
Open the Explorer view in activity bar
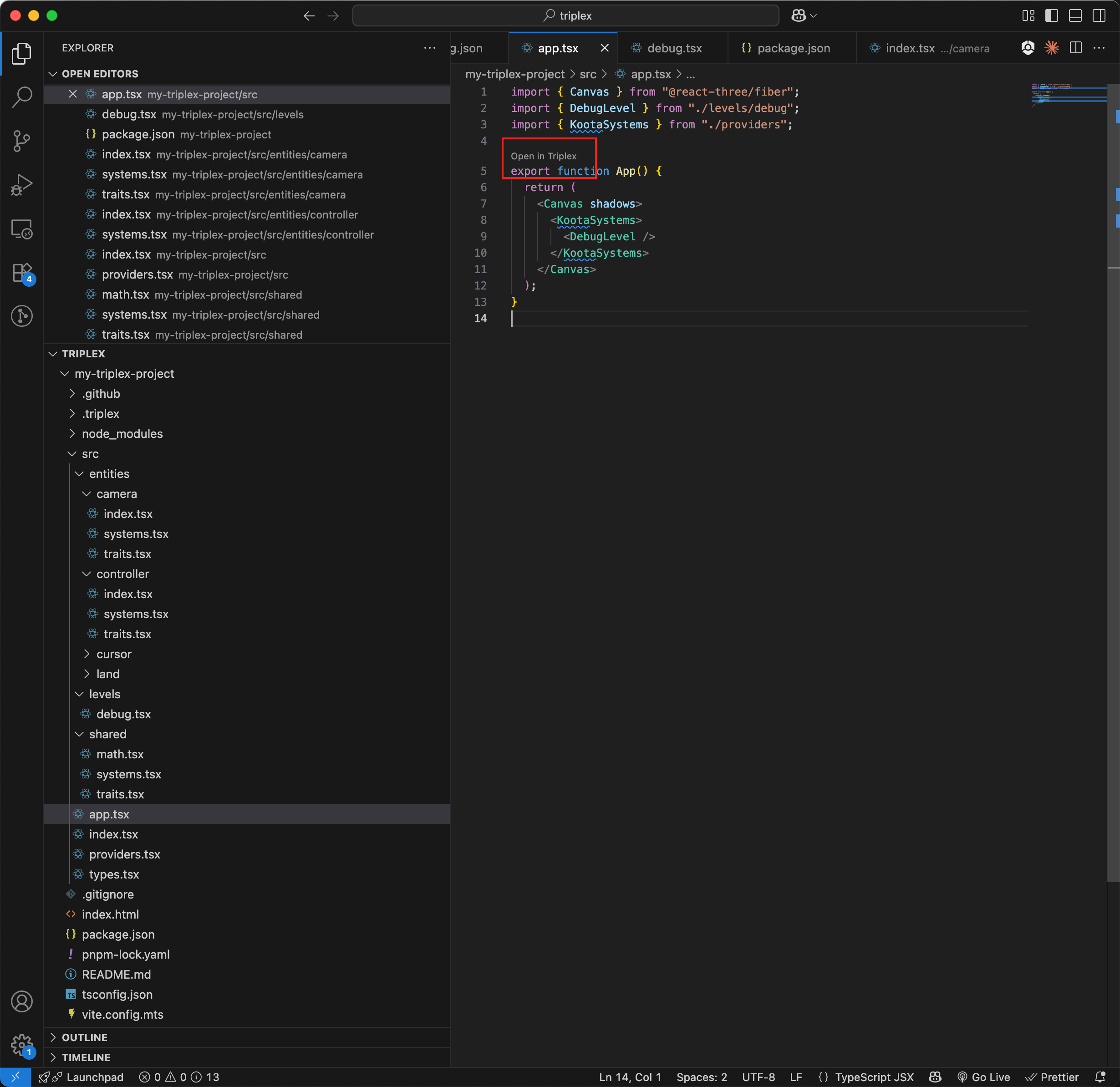click(x=22, y=53)
